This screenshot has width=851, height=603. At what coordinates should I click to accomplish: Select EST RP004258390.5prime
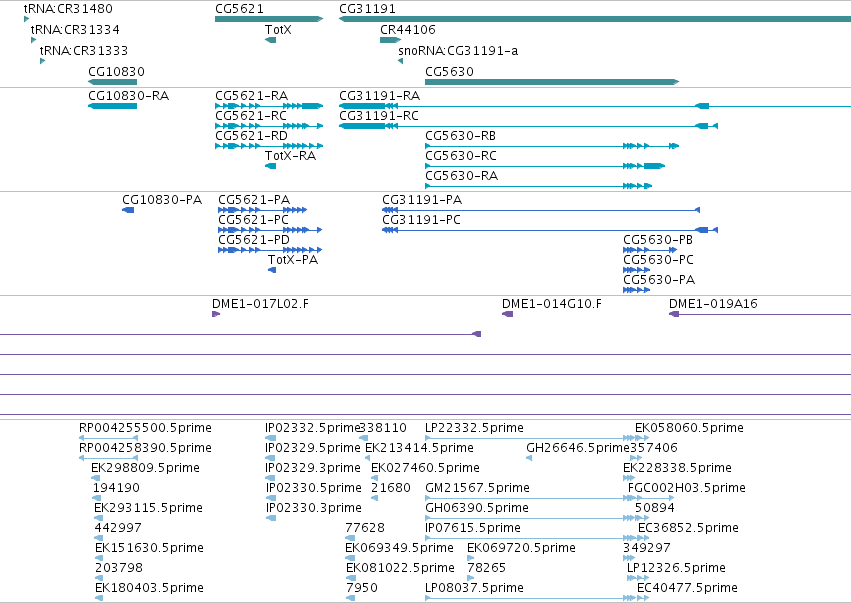[x=109, y=459]
